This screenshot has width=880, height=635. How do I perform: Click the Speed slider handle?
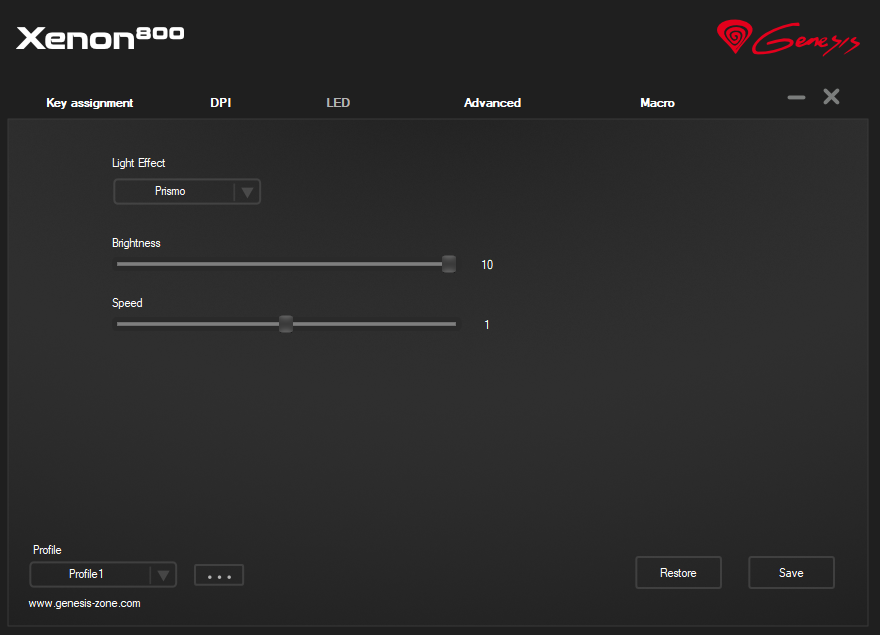tap(286, 324)
